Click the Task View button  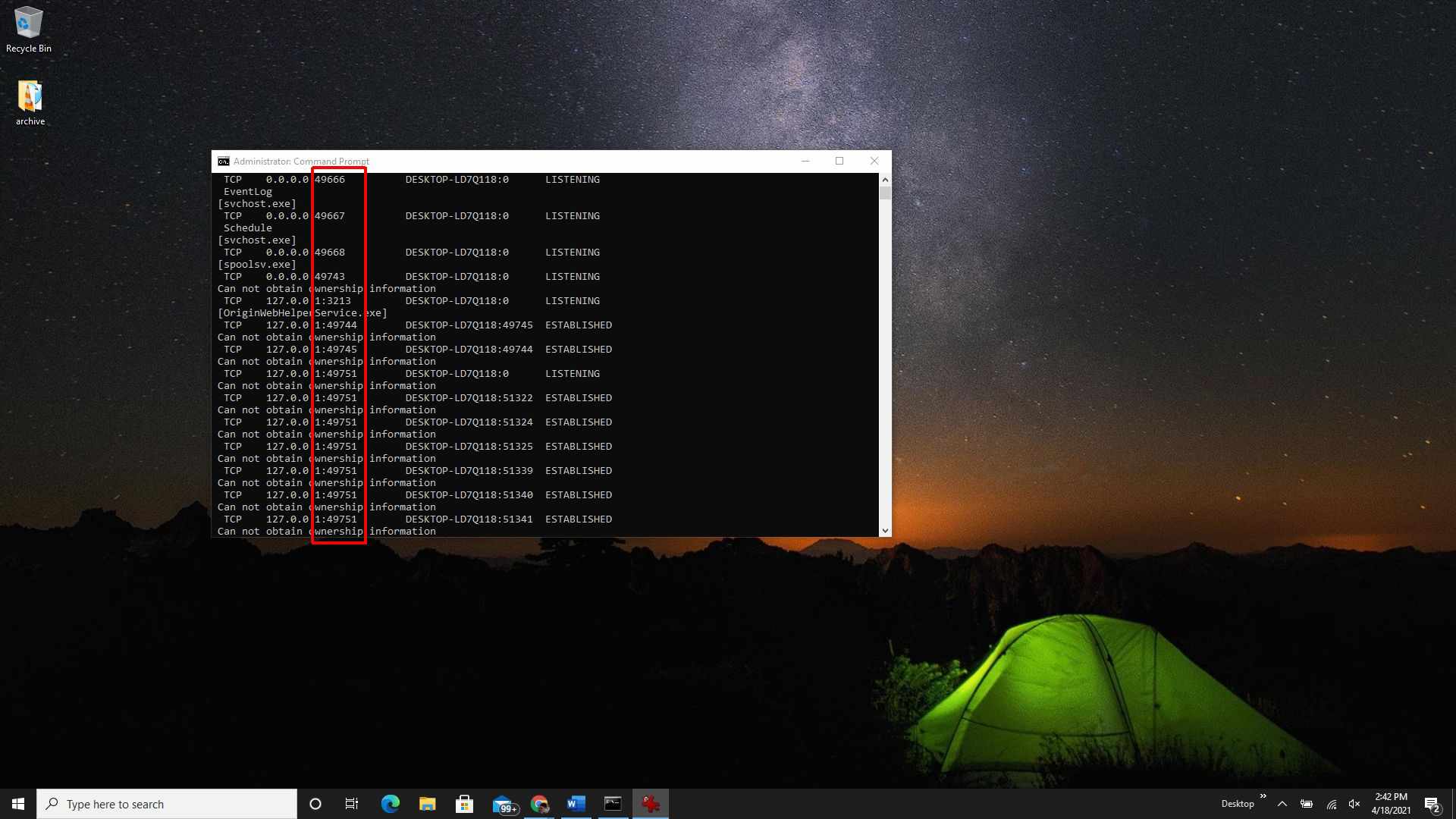point(352,803)
